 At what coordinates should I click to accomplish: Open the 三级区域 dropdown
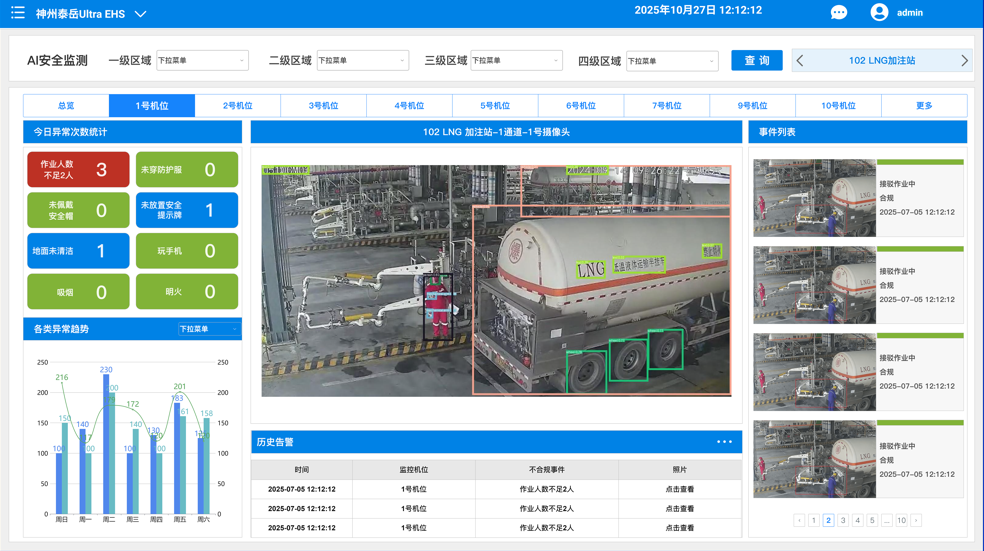(516, 61)
